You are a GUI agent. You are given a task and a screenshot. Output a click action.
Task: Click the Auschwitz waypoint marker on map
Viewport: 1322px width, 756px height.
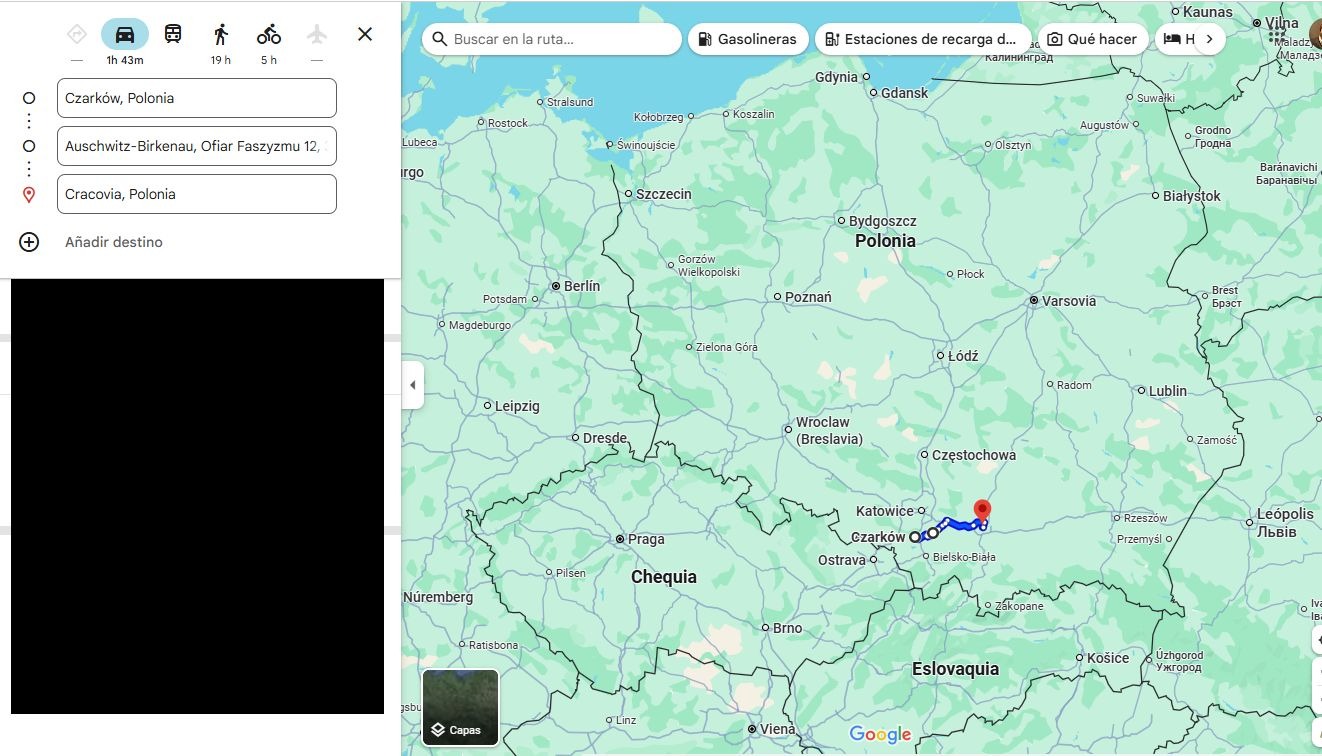click(x=933, y=533)
